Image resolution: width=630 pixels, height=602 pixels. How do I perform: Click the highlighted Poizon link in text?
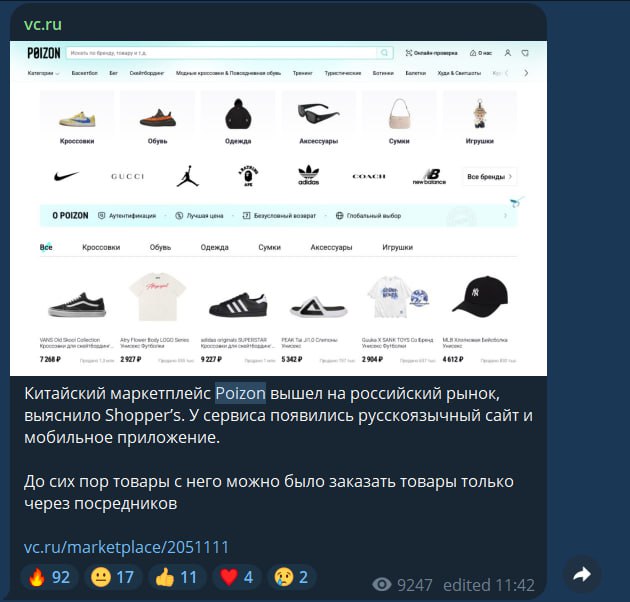click(x=240, y=393)
